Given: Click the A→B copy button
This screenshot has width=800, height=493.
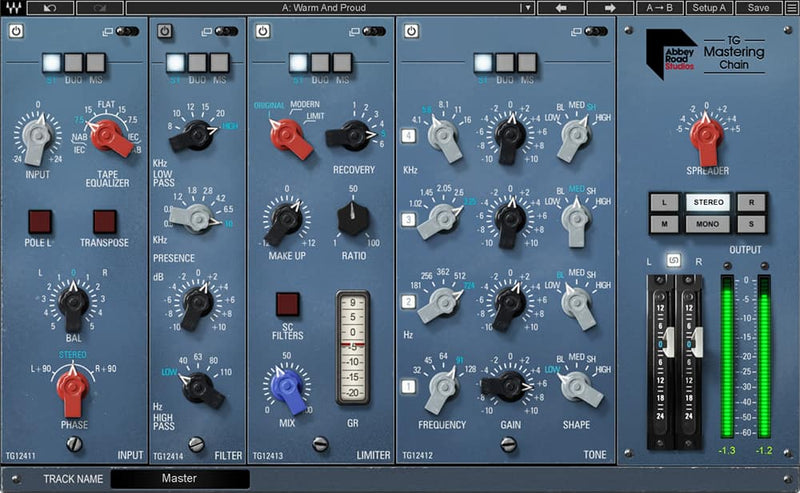Looking at the screenshot, I should pos(662,8).
